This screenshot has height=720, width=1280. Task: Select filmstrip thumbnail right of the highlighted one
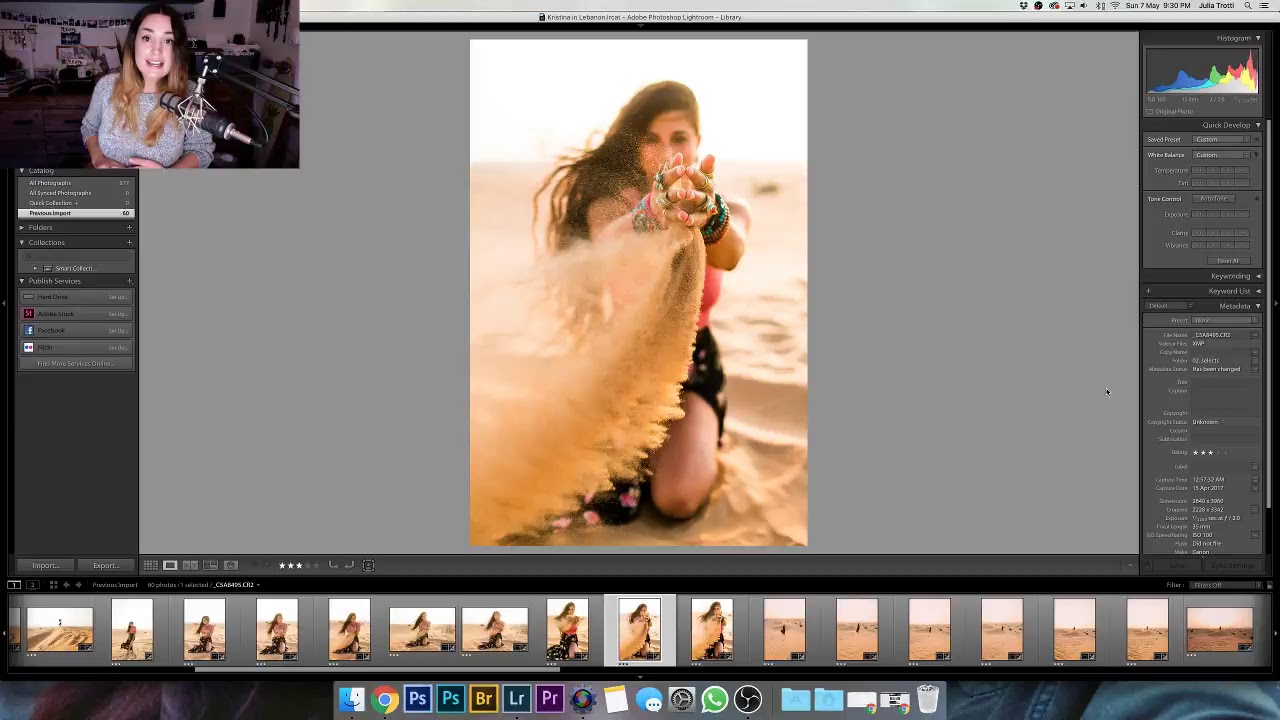pos(712,630)
